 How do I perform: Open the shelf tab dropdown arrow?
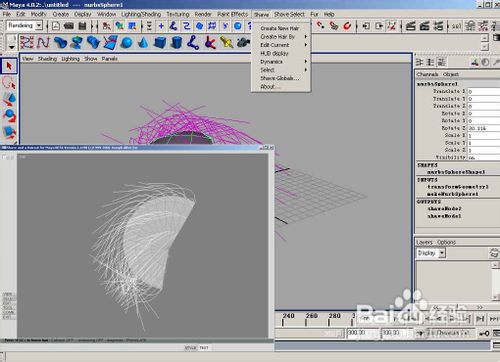(12, 47)
